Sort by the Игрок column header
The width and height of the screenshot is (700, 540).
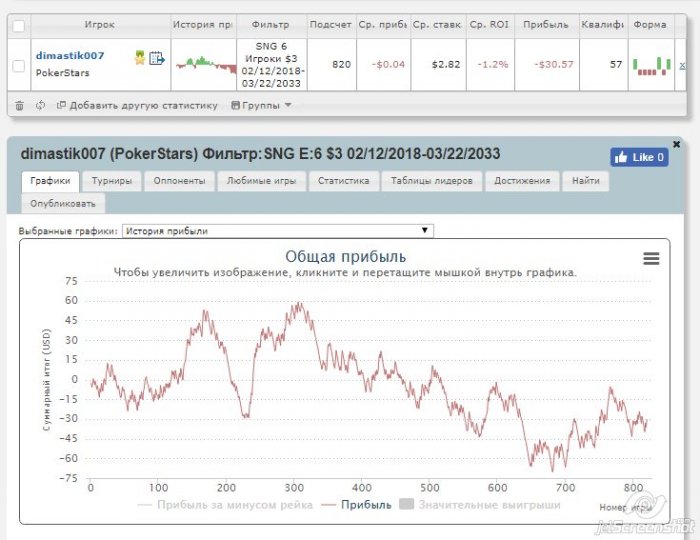100,25
